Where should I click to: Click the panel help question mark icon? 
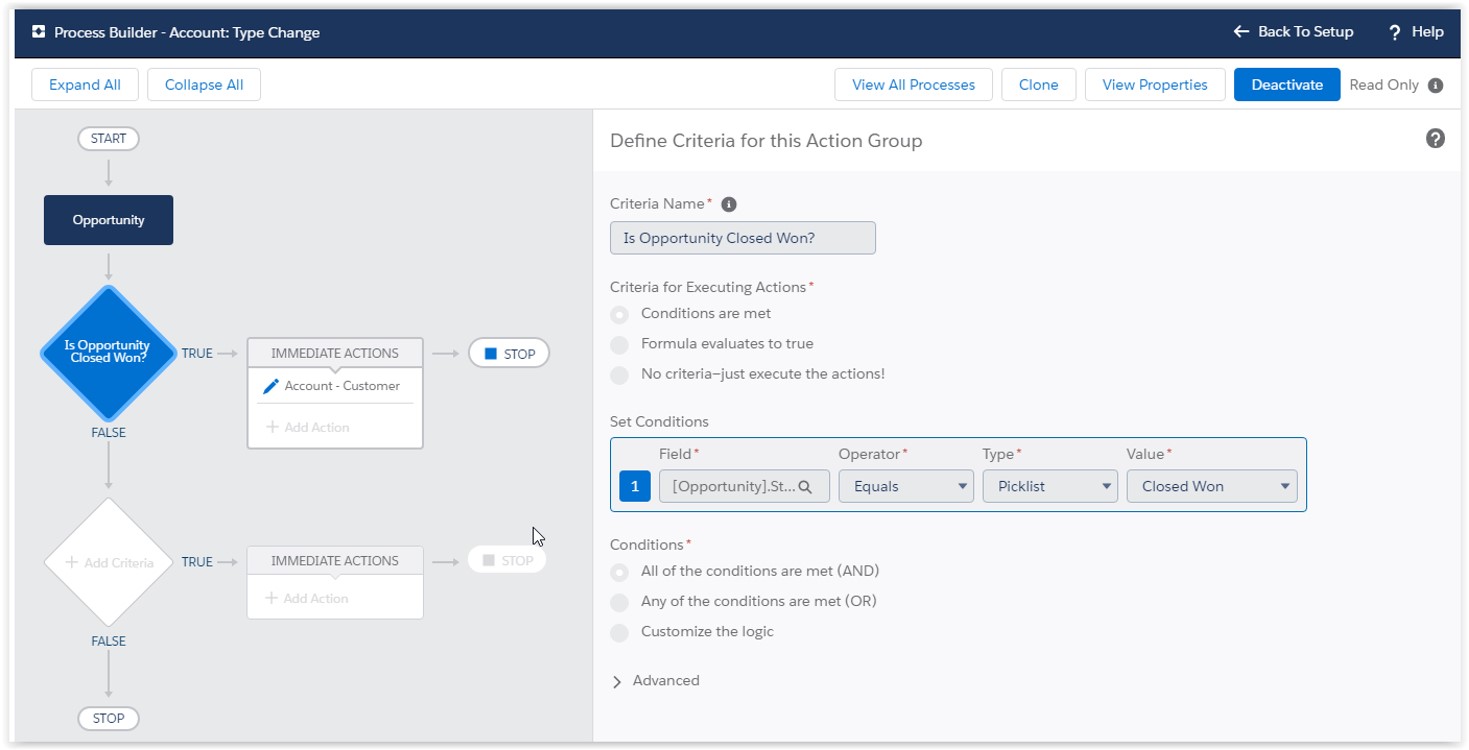pos(1435,139)
